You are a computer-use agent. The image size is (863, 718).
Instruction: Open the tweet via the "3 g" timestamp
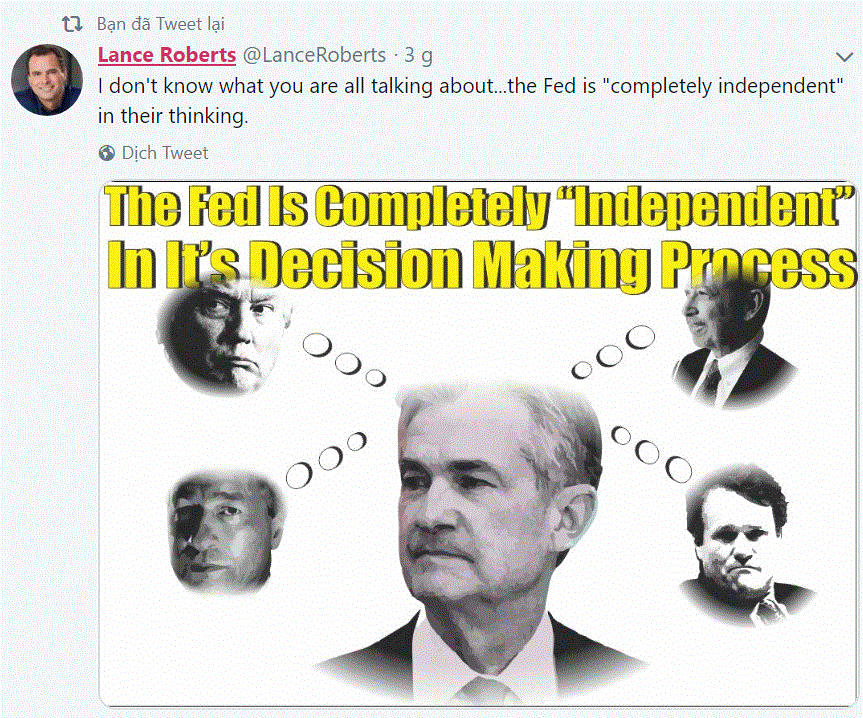tap(418, 55)
